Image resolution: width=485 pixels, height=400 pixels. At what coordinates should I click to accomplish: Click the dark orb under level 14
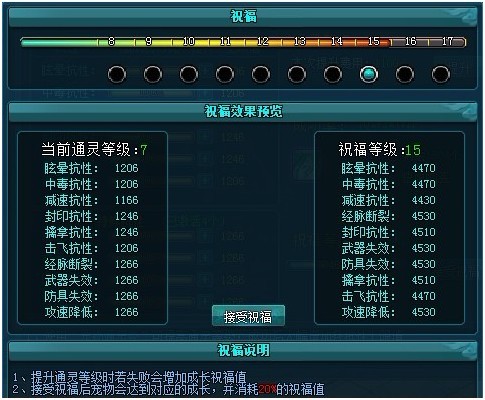coord(333,74)
